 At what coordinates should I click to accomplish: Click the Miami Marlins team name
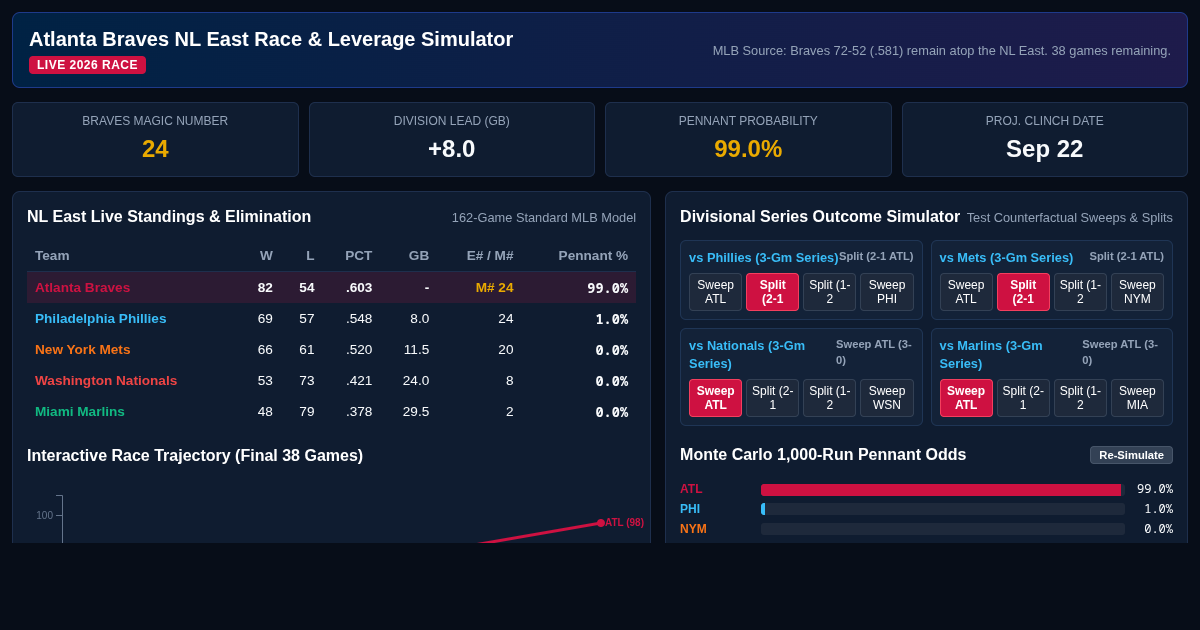tap(80, 411)
